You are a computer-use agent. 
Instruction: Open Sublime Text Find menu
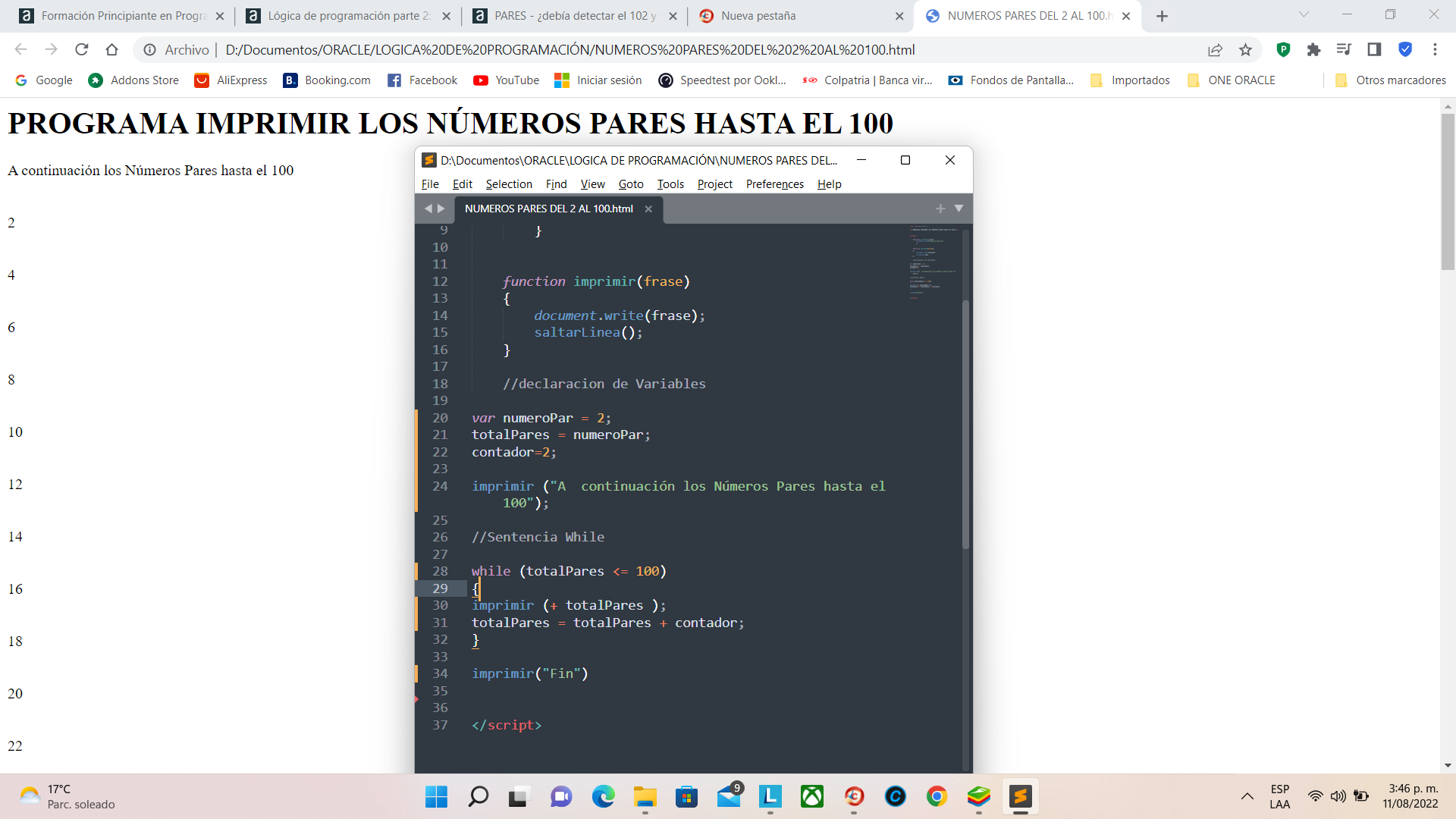[556, 184]
